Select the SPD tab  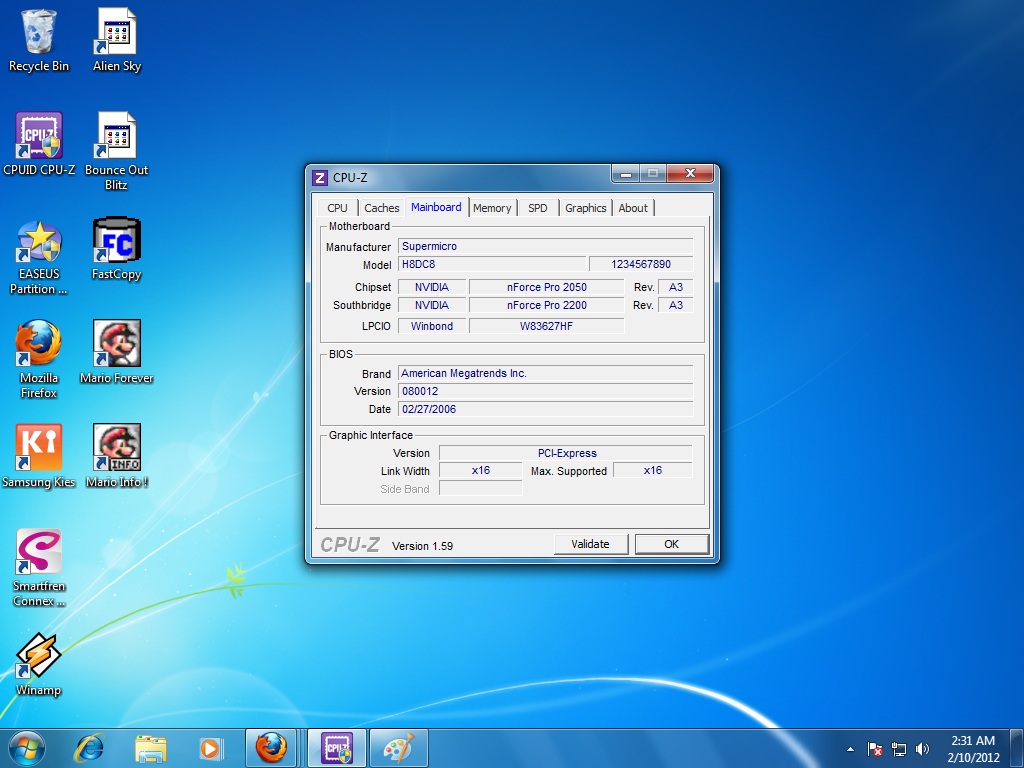pyautogui.click(x=538, y=208)
